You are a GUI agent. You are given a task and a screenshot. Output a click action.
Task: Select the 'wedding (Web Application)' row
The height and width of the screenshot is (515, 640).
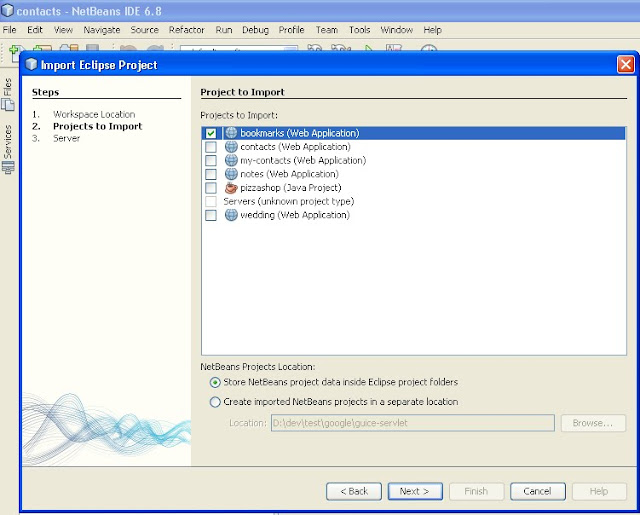(413, 215)
